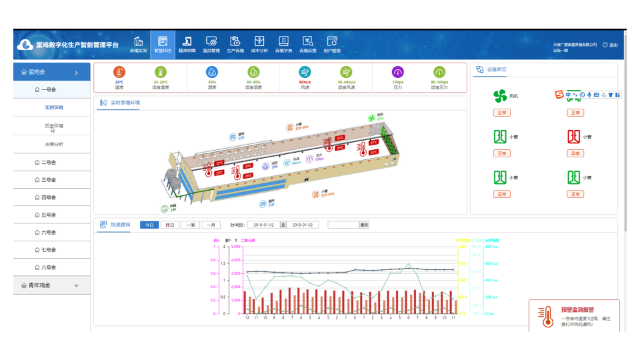Image resolution: width=640 pixels, height=360 pixels.
Task: Select the 昨日 time range button
Action: point(170,225)
